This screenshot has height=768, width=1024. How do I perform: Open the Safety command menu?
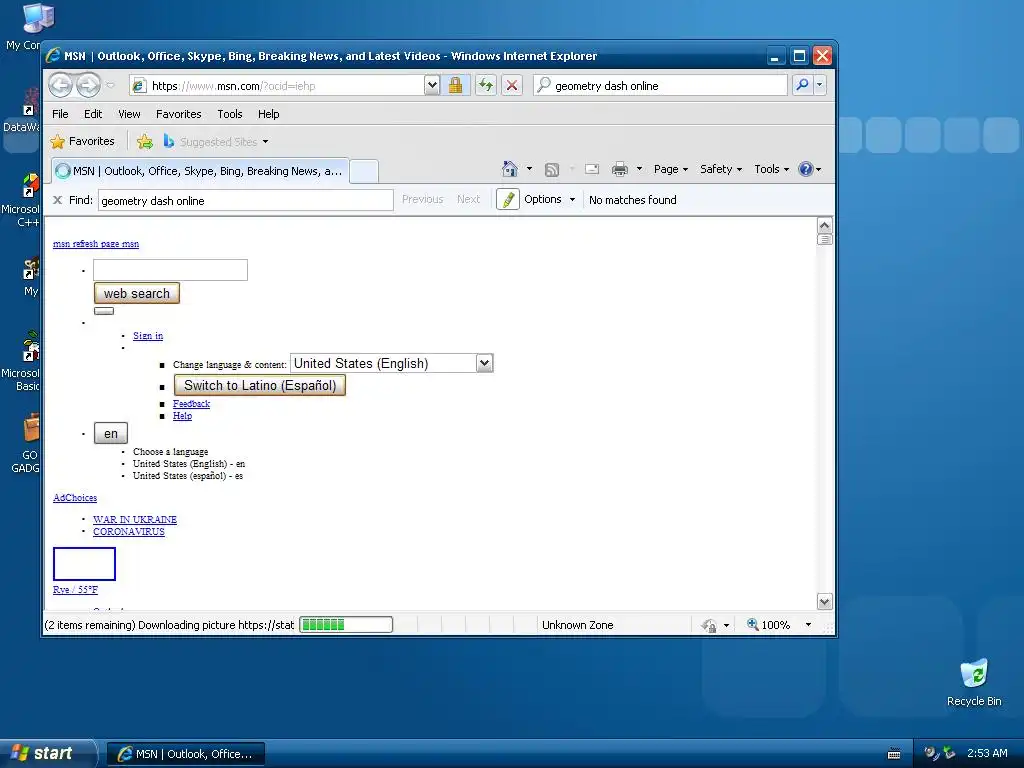721,169
